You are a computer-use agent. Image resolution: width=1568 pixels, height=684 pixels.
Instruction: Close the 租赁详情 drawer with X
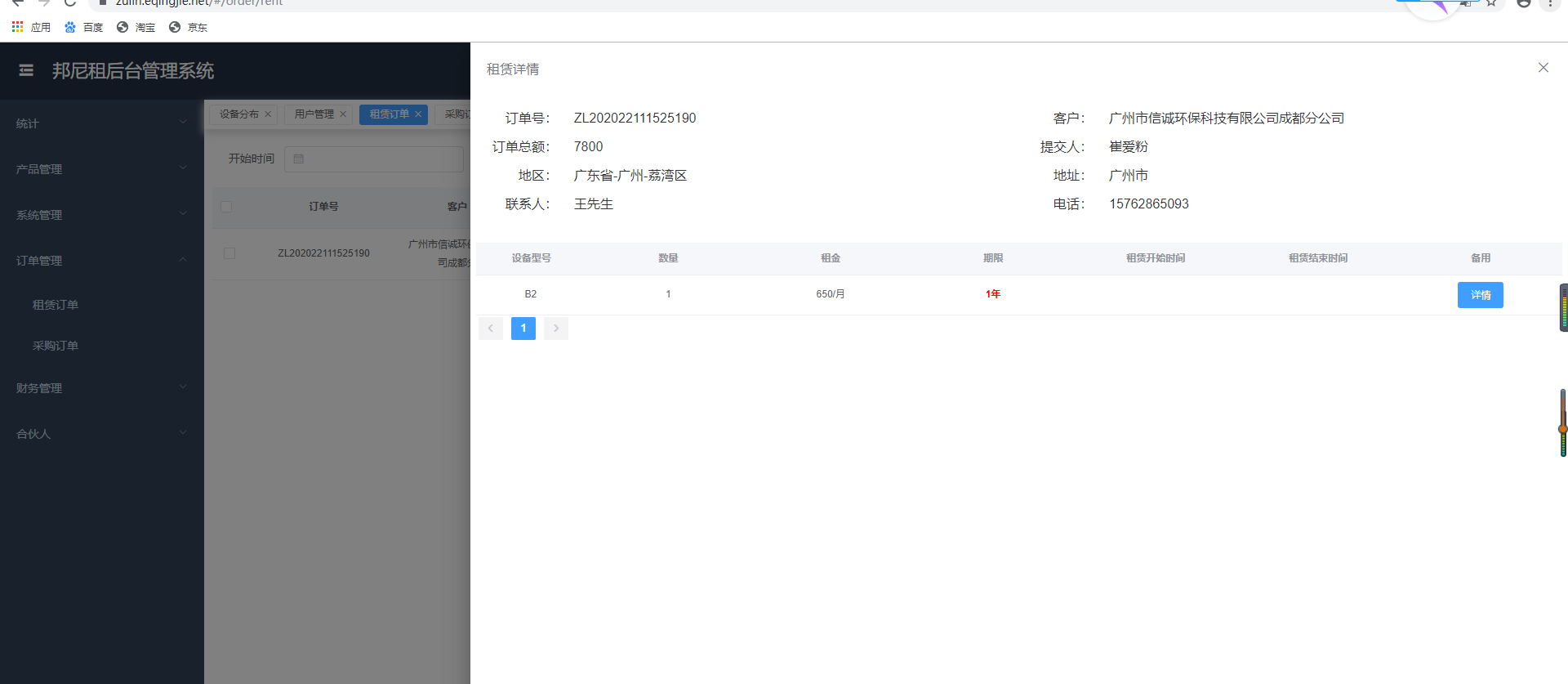[1543, 68]
